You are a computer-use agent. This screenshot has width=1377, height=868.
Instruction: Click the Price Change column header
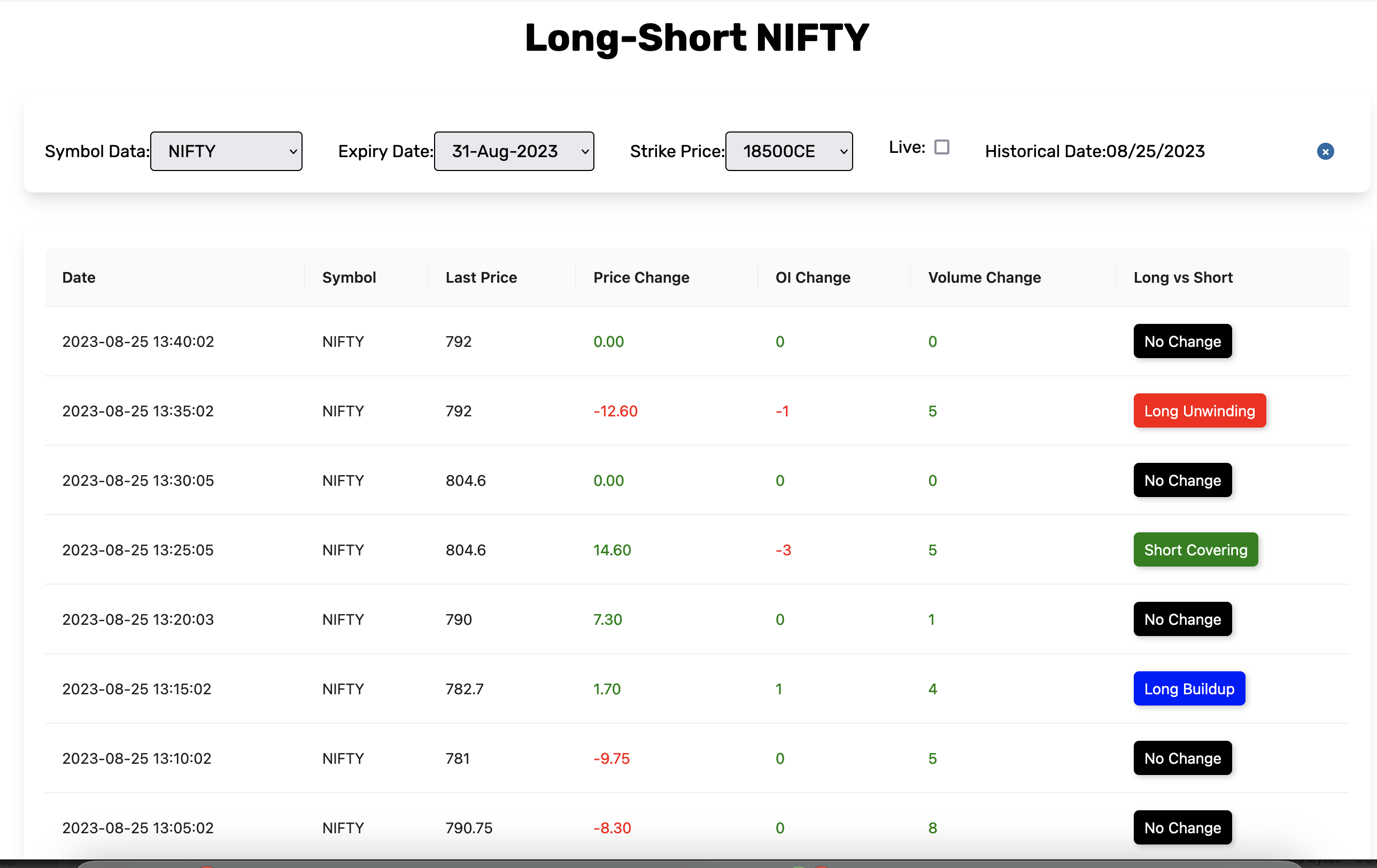point(641,277)
